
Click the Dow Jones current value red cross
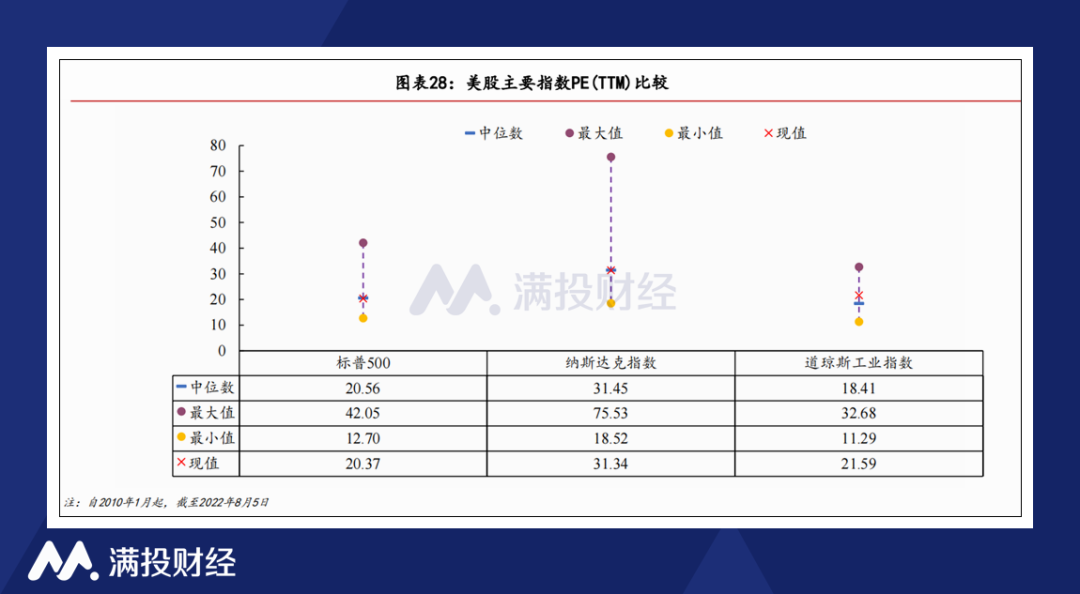[x=859, y=296]
